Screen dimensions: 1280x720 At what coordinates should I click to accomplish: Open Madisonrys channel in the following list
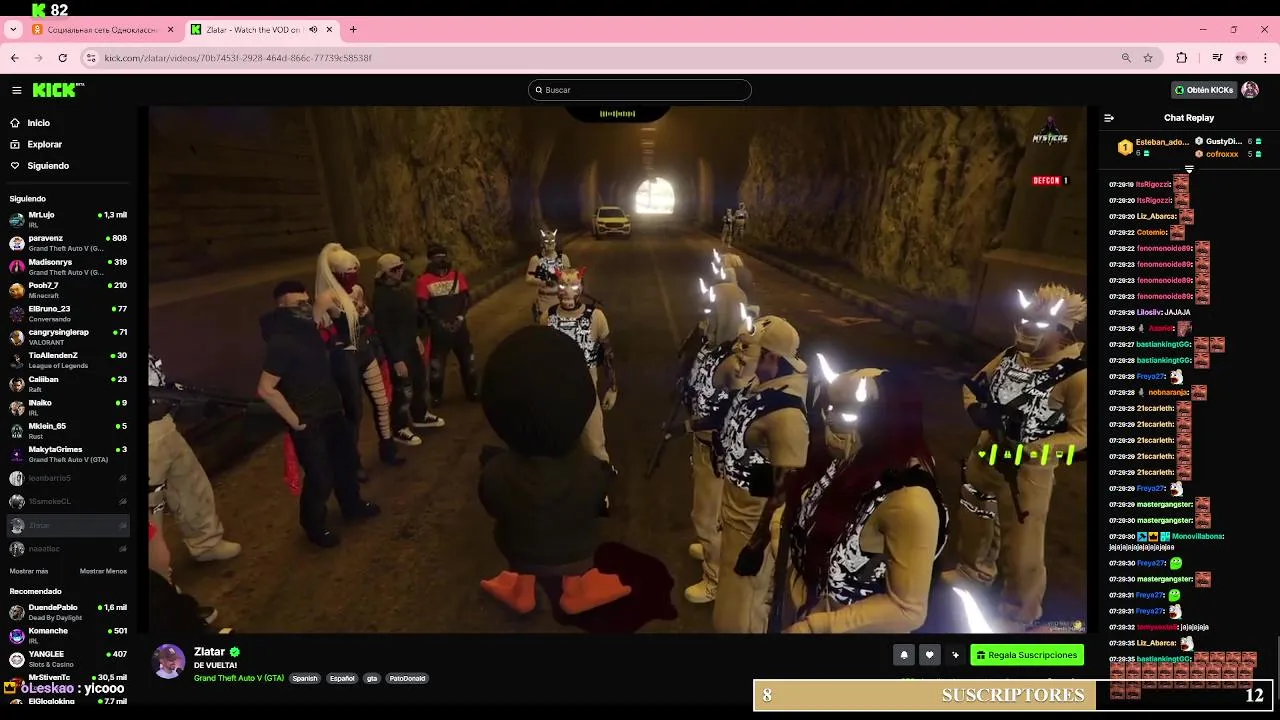pyautogui.click(x=68, y=267)
